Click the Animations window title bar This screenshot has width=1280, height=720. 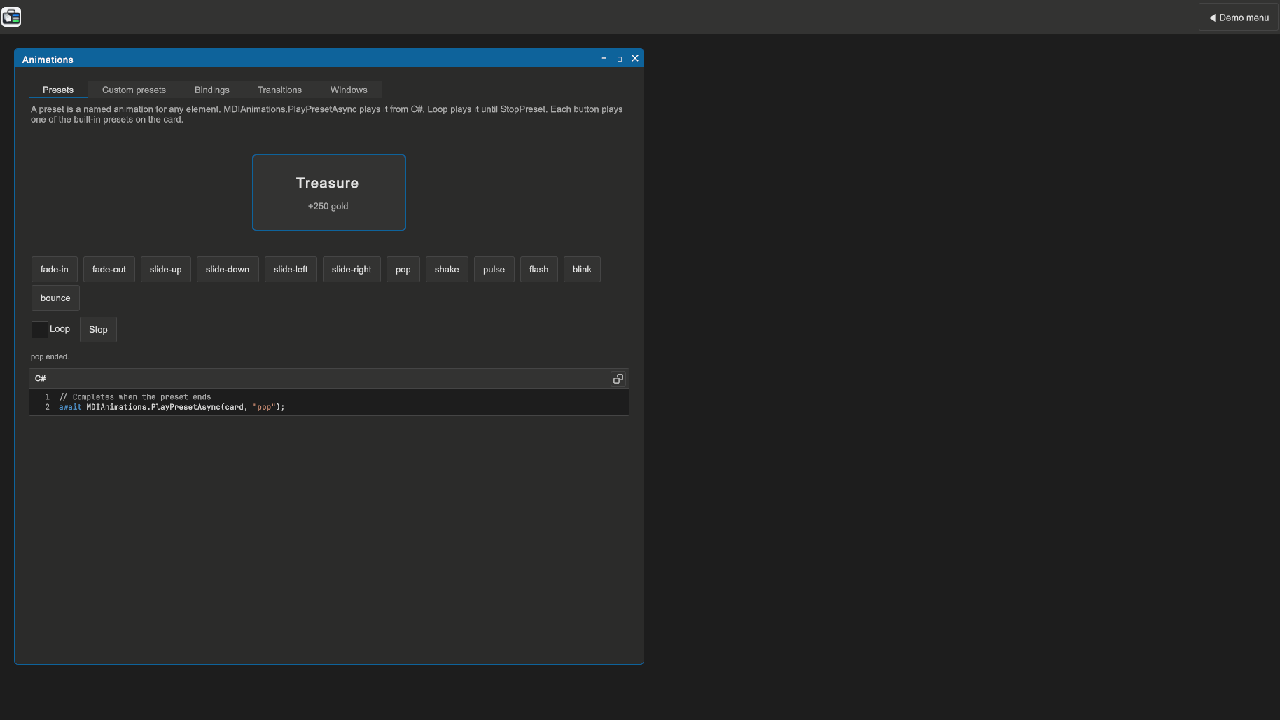coord(329,59)
